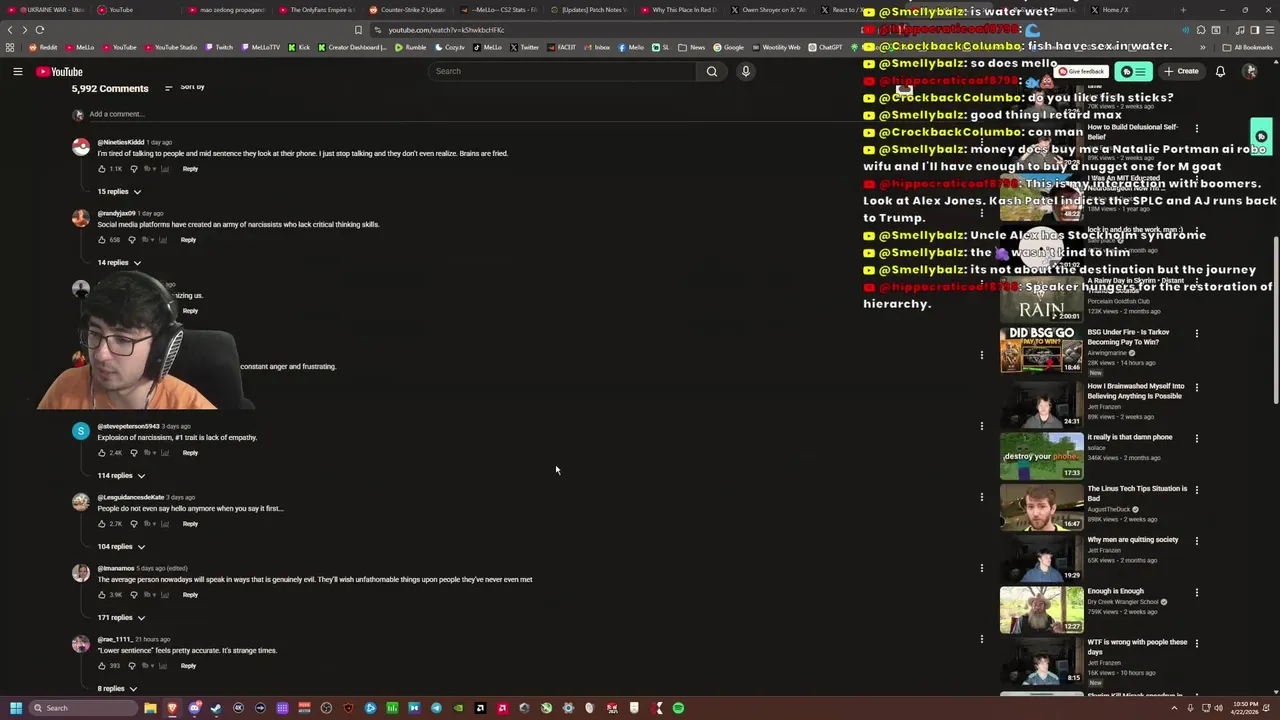This screenshot has height=720, width=1280.
Task: Click the Create button
Action: click(1181, 71)
